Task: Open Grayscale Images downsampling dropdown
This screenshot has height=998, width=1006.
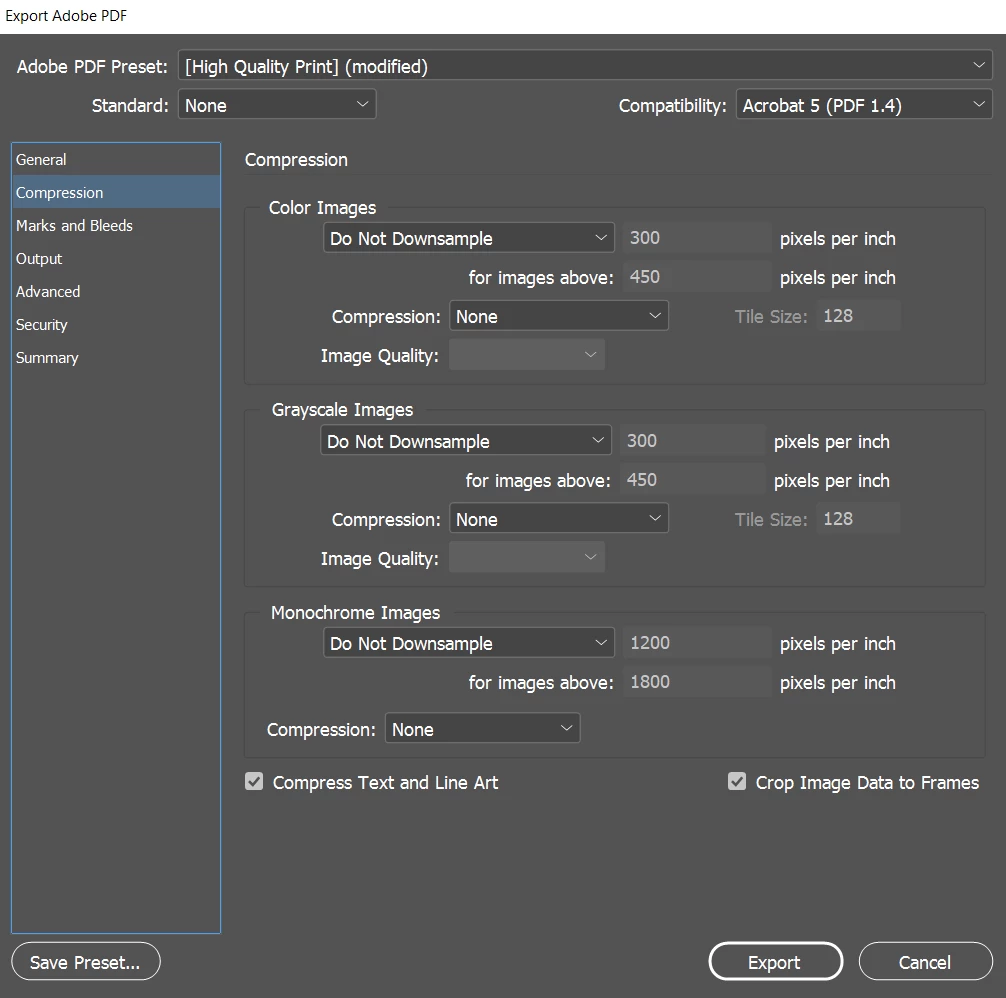Action: 466,441
